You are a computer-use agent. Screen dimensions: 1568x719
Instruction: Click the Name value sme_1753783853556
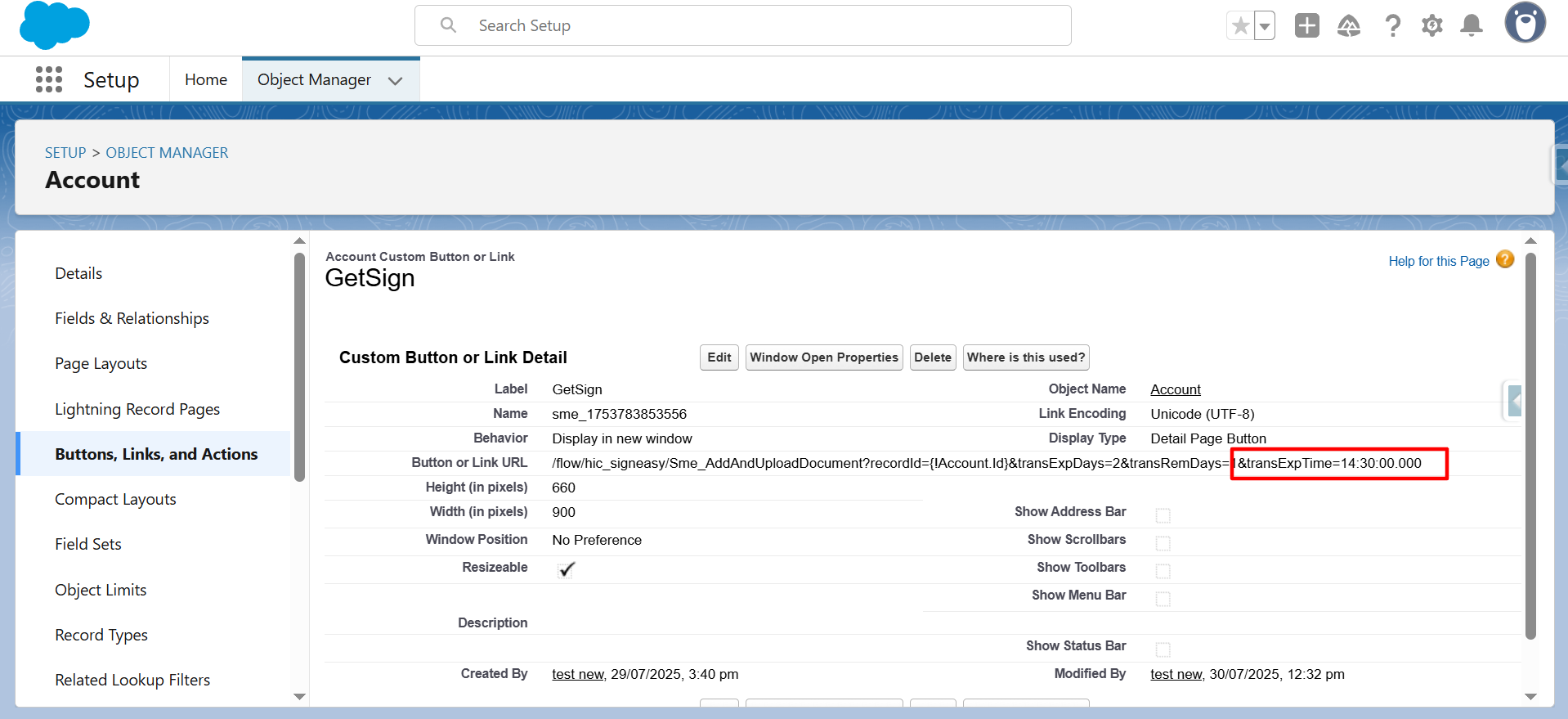pos(620,414)
